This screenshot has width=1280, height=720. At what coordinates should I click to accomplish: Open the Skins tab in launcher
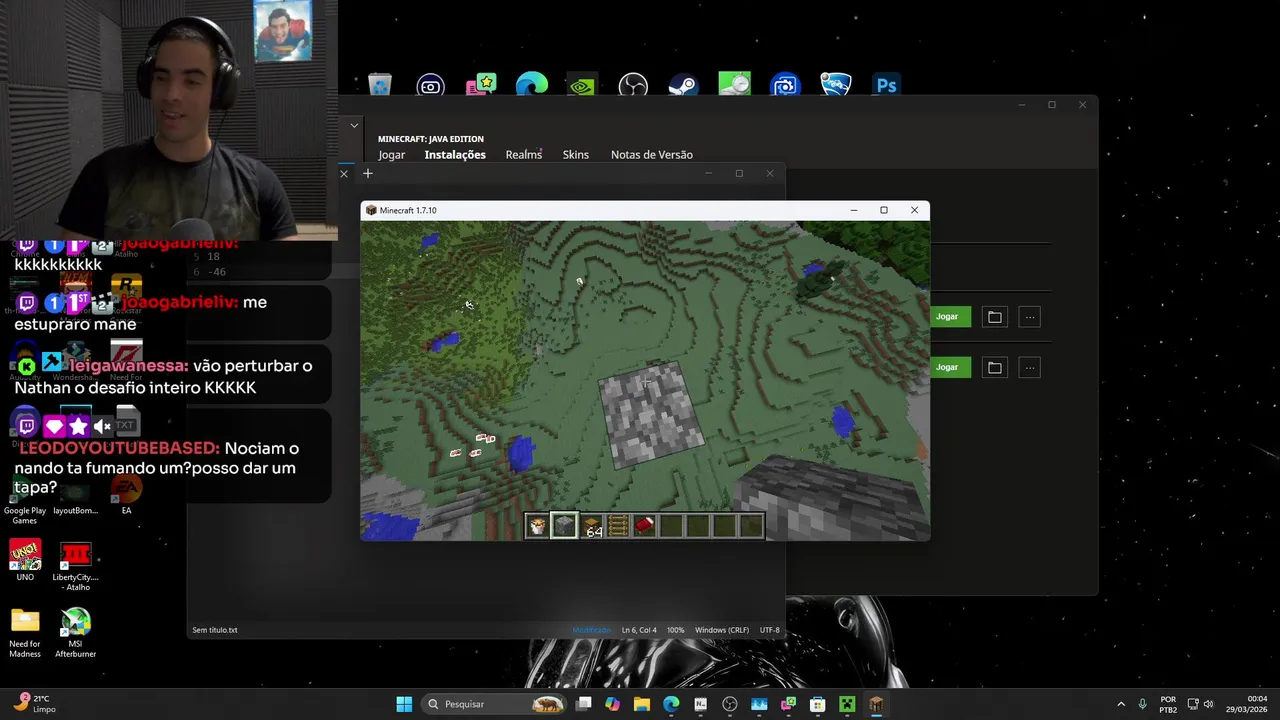(x=576, y=155)
